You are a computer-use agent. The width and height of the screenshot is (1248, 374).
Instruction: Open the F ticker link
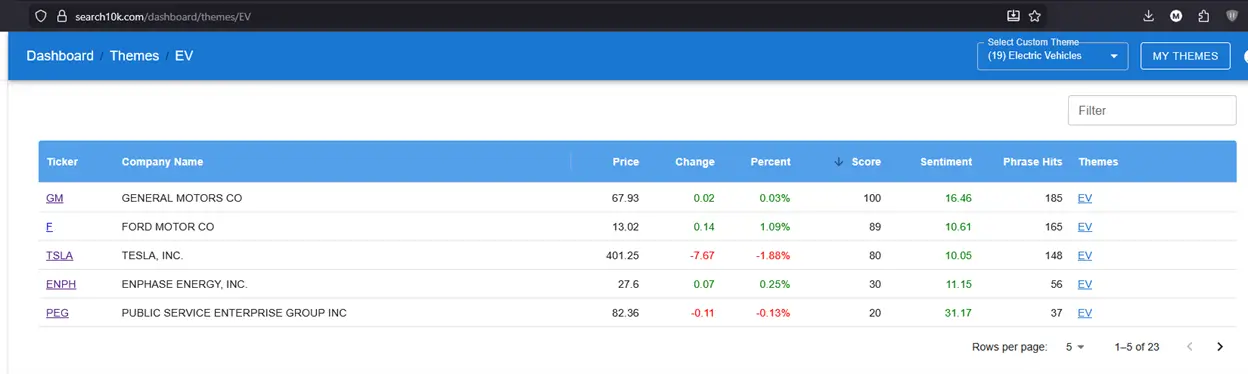49,227
